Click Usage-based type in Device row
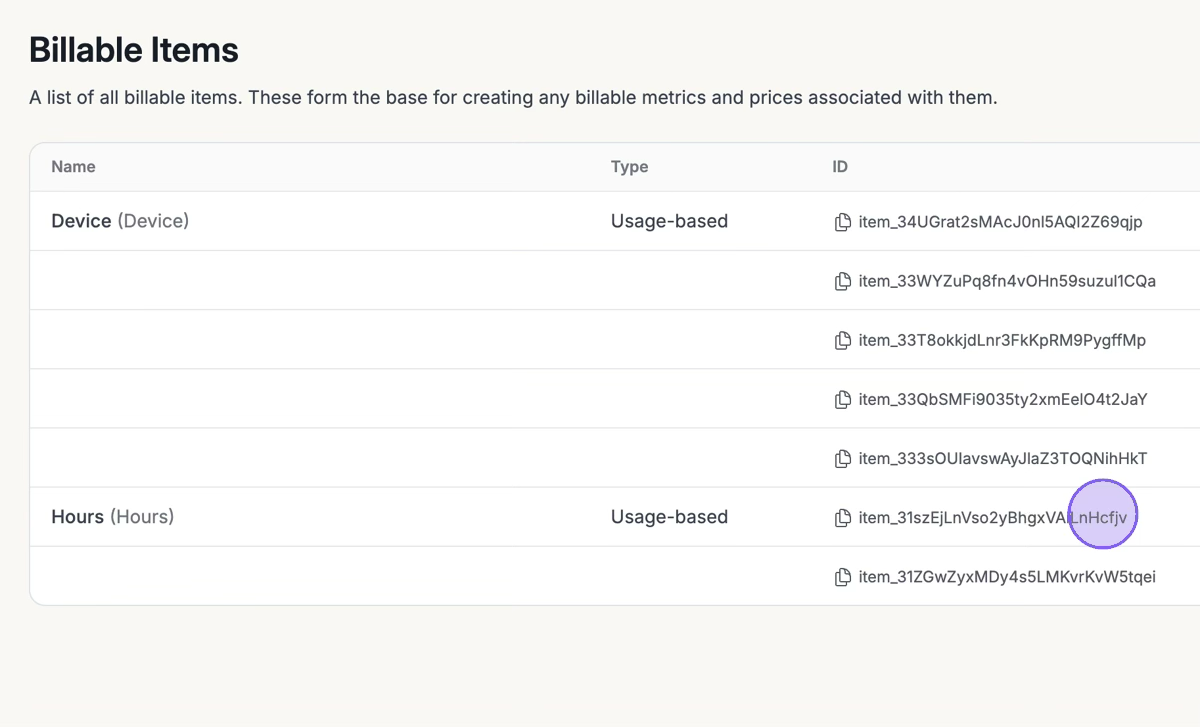 669,221
